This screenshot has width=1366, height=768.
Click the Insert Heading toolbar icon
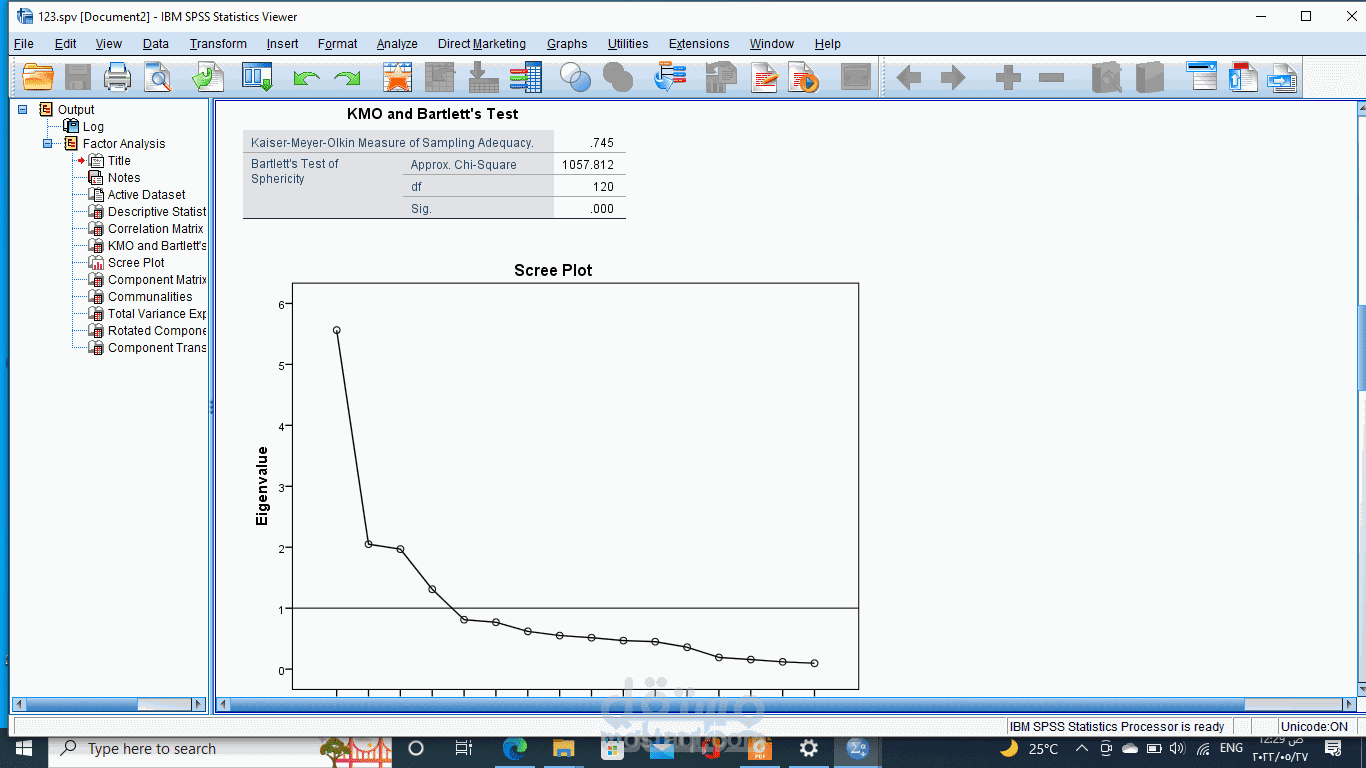1201,77
